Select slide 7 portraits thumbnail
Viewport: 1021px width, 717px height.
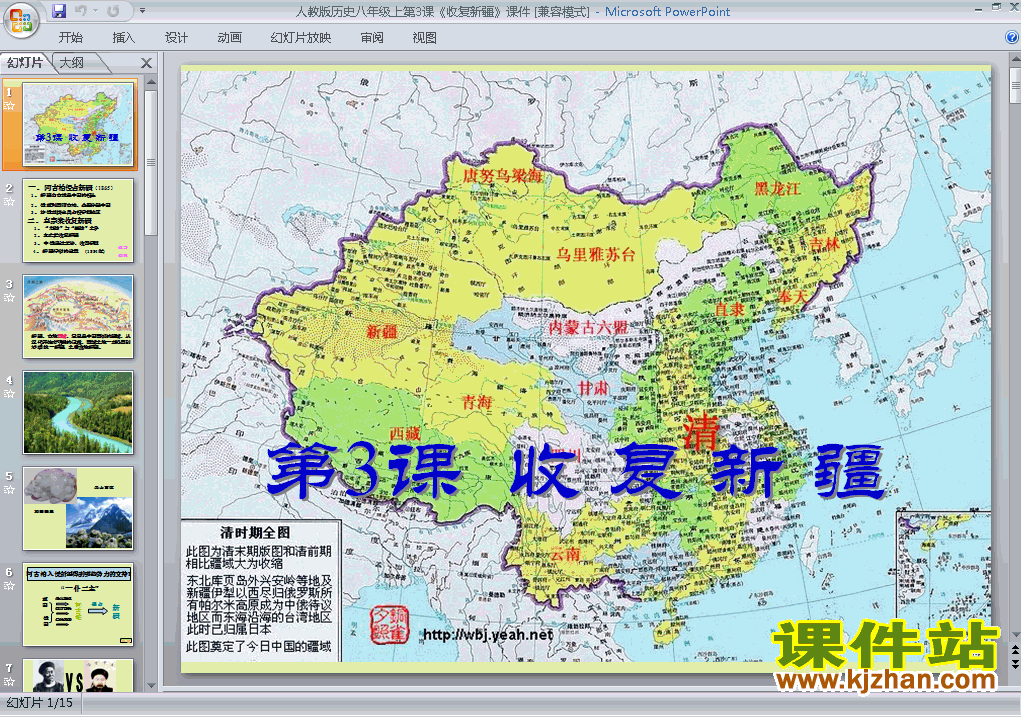coord(78,675)
